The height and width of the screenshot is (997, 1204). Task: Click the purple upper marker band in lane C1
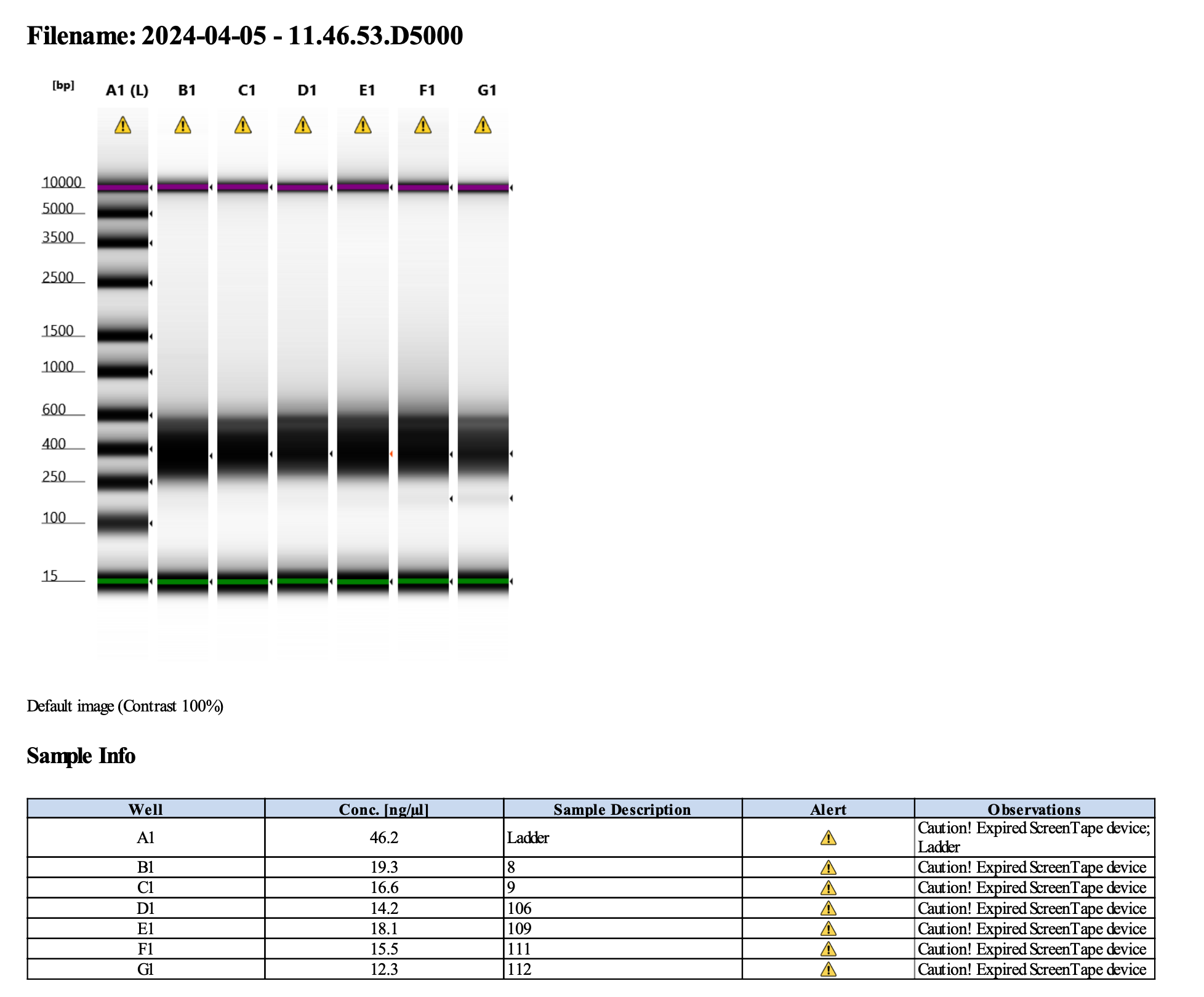click(x=243, y=186)
